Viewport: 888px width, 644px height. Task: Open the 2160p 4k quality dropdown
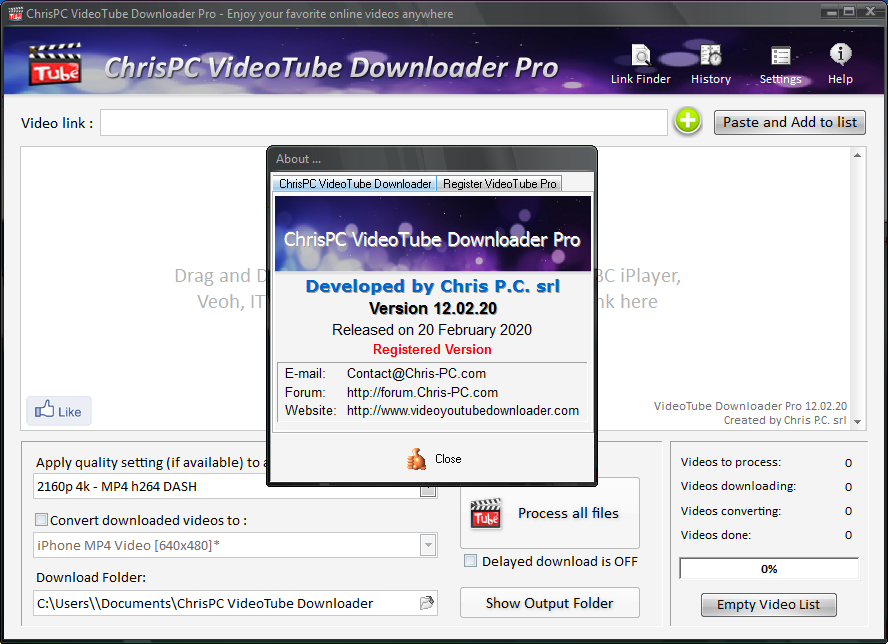click(428, 491)
